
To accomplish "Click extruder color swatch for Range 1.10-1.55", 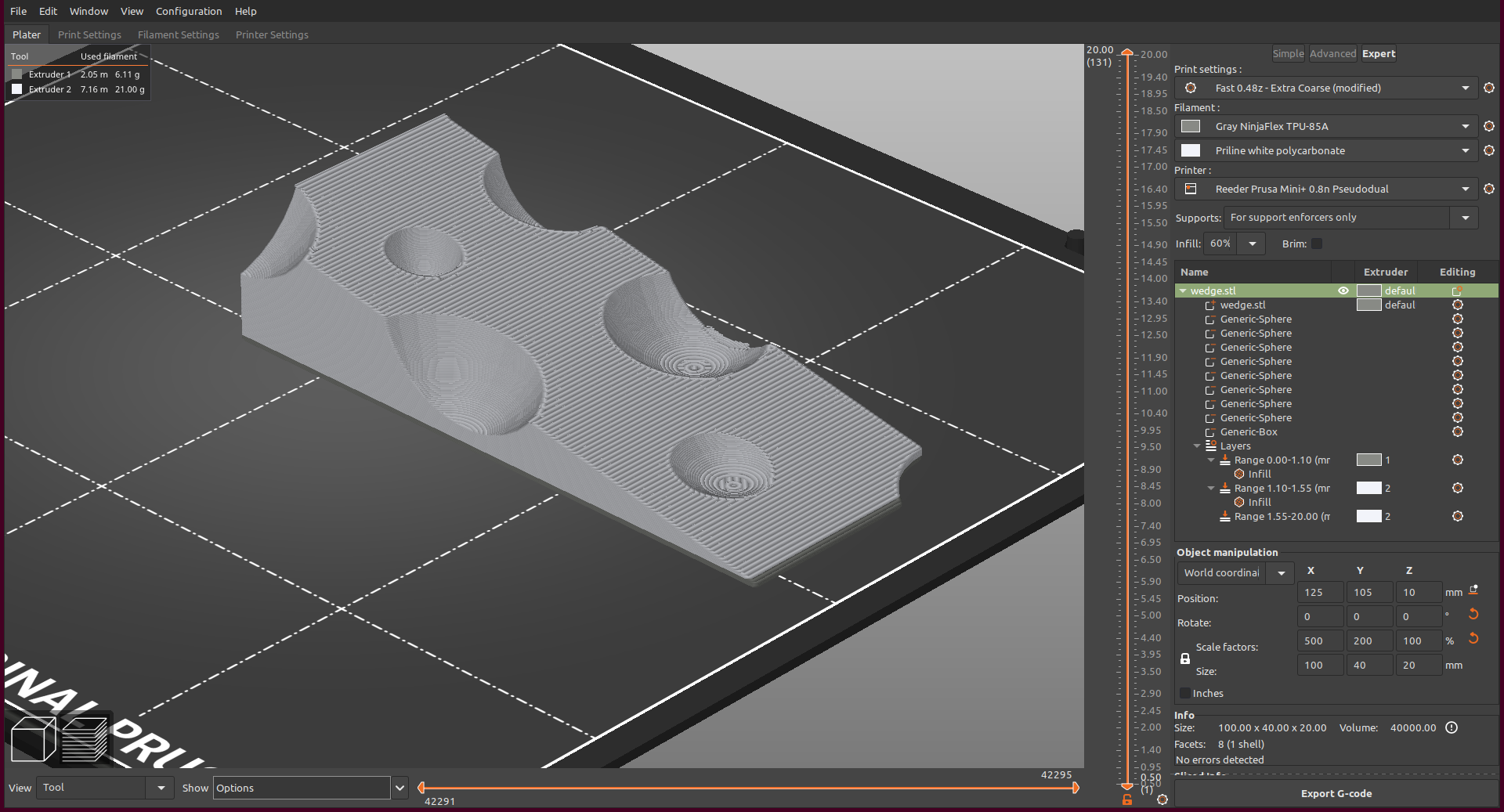I will pyautogui.click(x=1368, y=488).
